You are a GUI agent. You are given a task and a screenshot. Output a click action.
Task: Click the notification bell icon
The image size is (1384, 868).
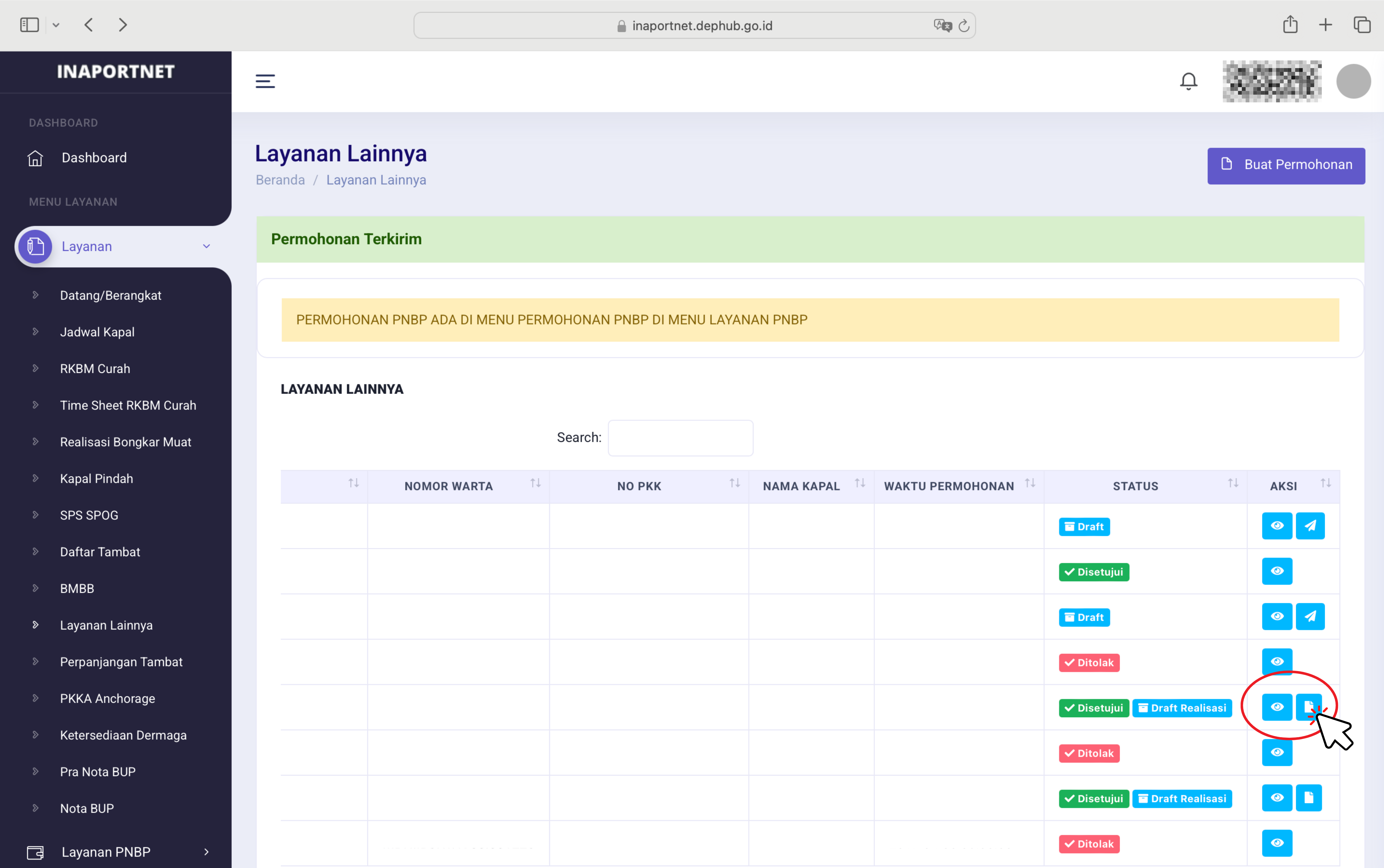[x=1188, y=81]
